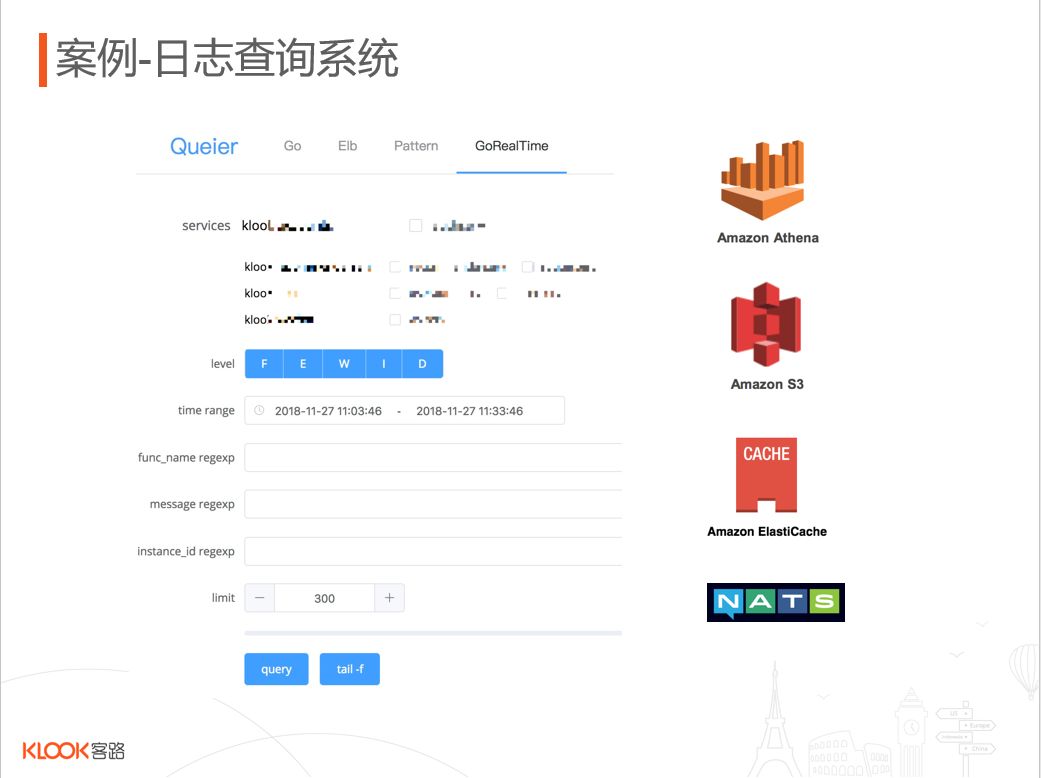This screenshot has width=1041, height=778.
Task: Select the Pattern tab
Action: [x=416, y=146]
